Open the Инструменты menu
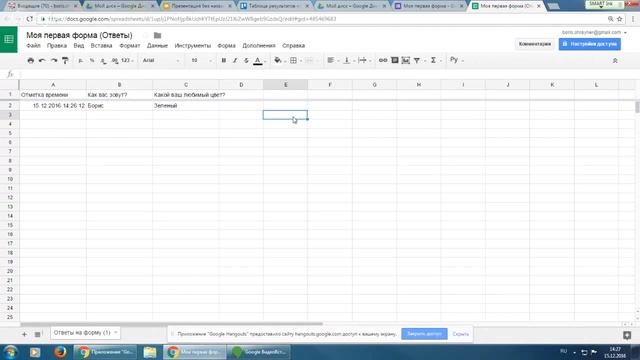The height and width of the screenshot is (360, 640). 193,46
